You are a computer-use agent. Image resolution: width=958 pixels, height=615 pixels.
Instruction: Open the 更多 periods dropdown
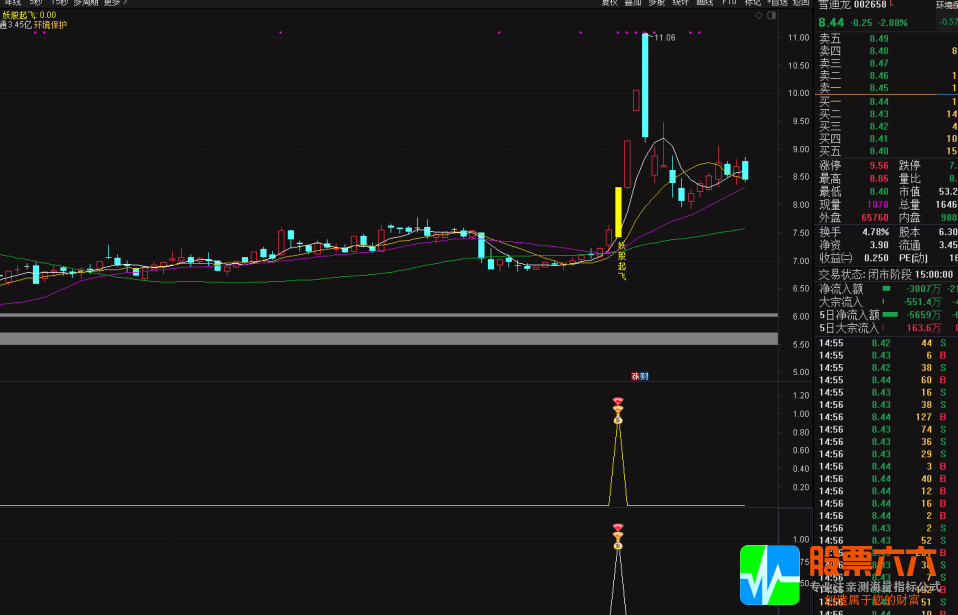tap(115, 3)
